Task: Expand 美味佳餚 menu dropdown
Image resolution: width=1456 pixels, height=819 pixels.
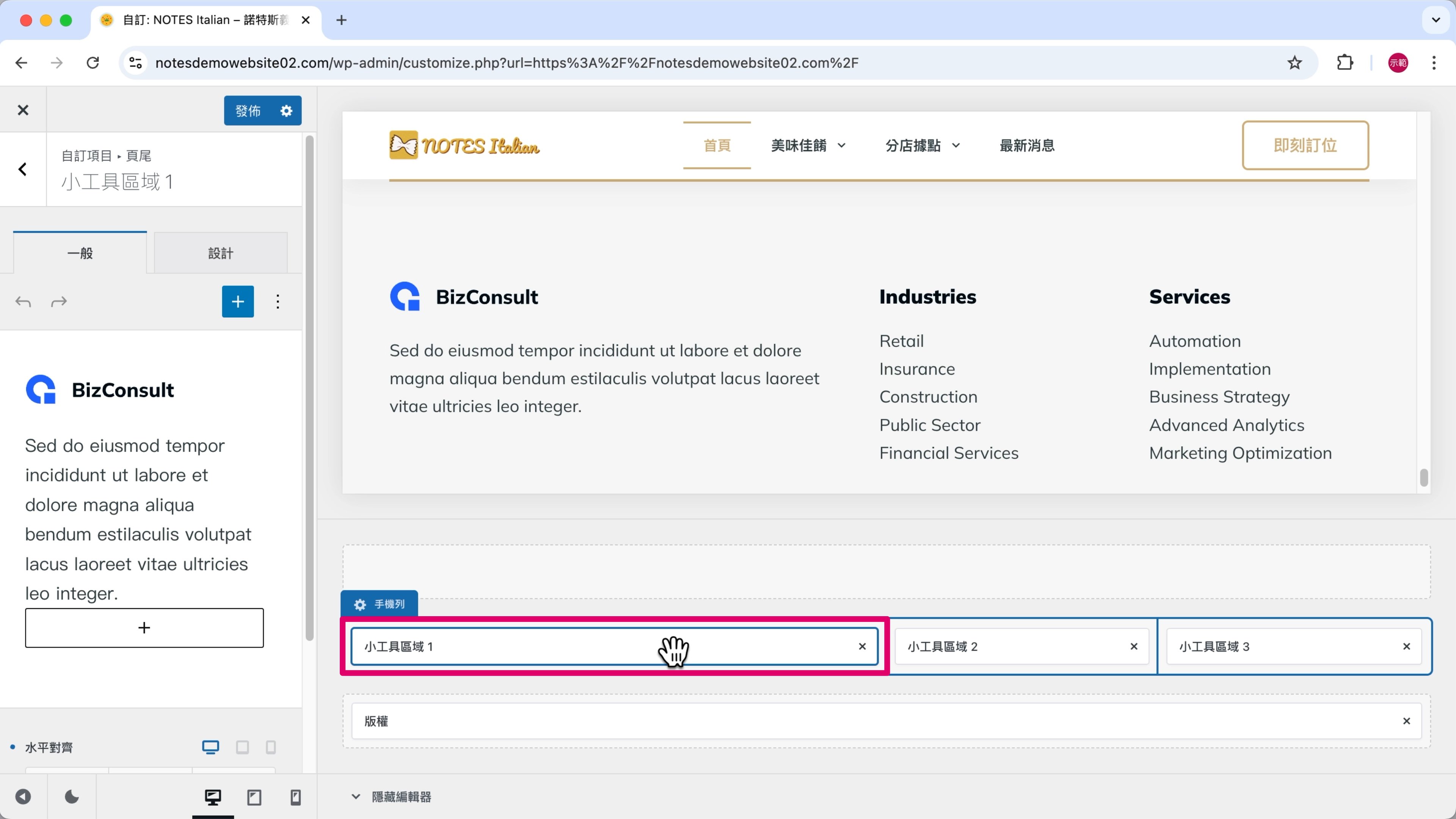Action: click(842, 146)
